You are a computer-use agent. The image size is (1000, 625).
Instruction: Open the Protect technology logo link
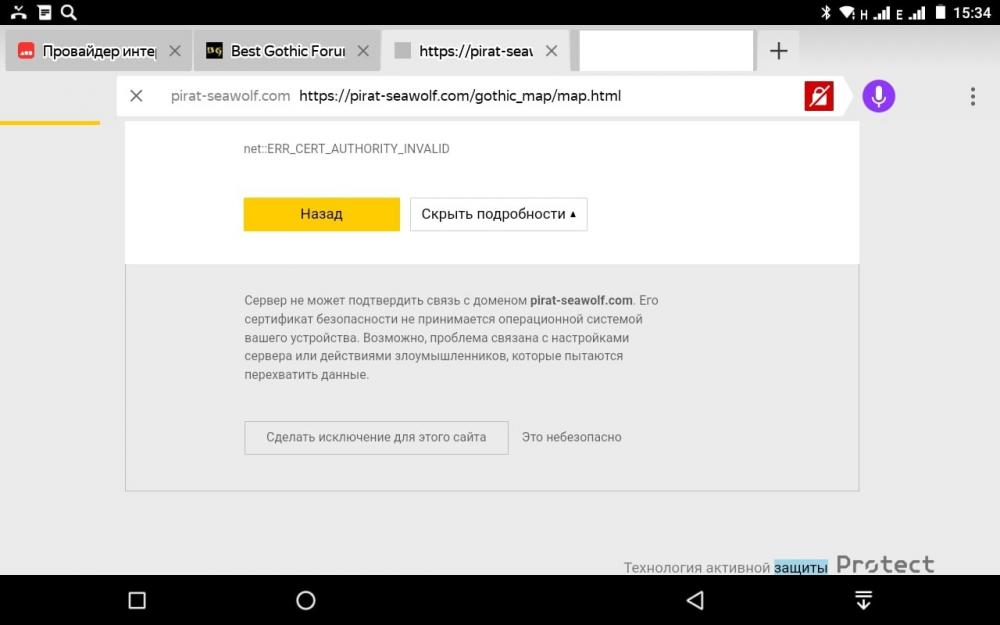click(885, 565)
